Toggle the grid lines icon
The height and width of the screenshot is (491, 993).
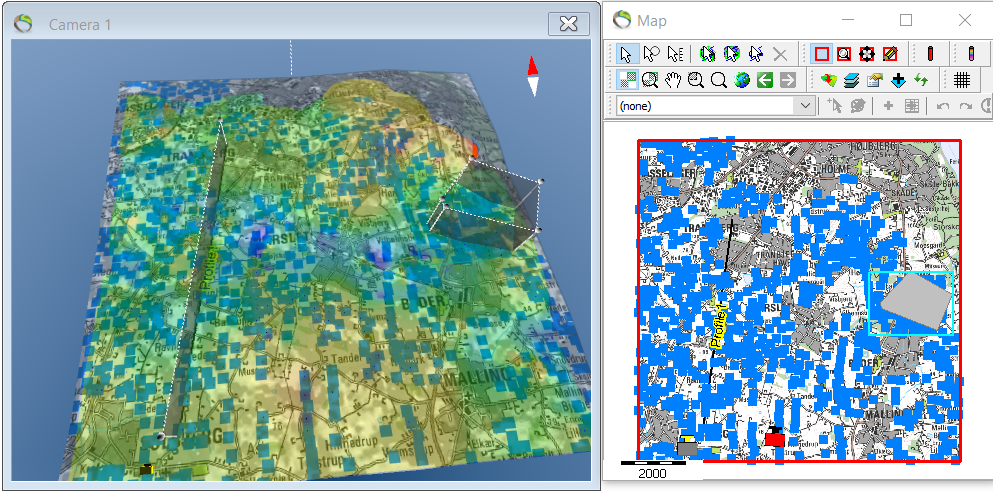[x=963, y=80]
